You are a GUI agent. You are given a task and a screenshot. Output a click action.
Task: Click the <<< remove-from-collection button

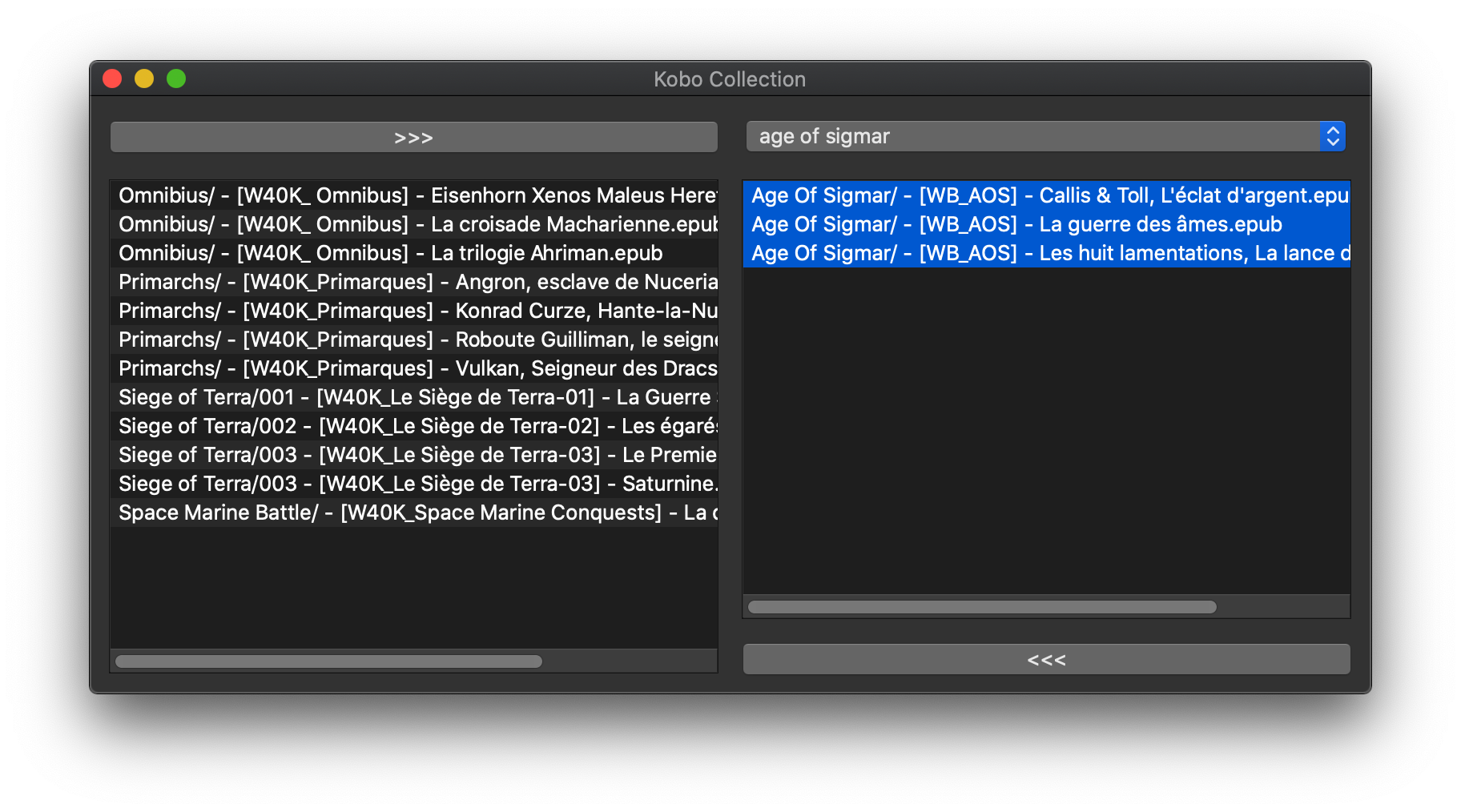1046,659
